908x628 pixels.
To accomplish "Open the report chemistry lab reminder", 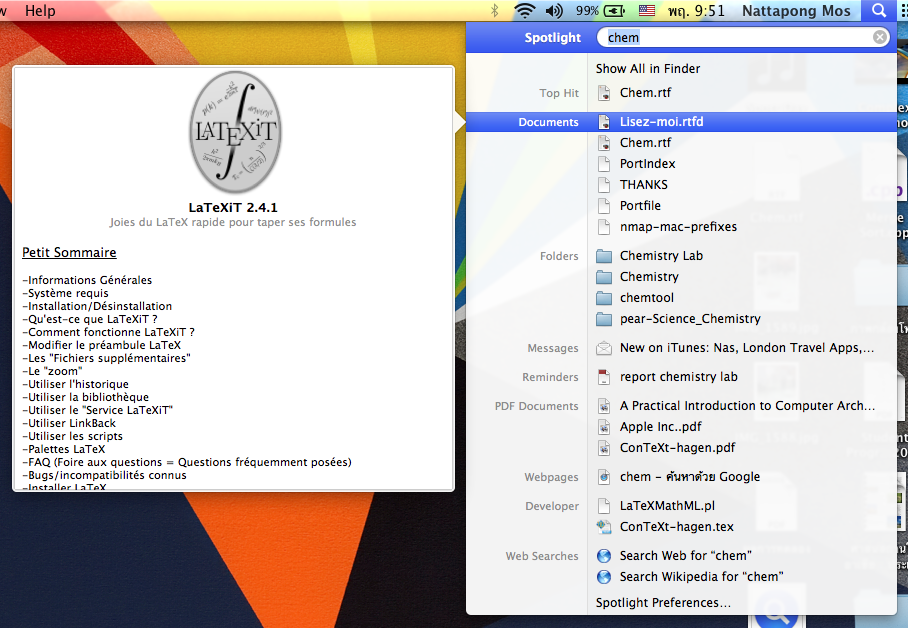I will pos(678,377).
